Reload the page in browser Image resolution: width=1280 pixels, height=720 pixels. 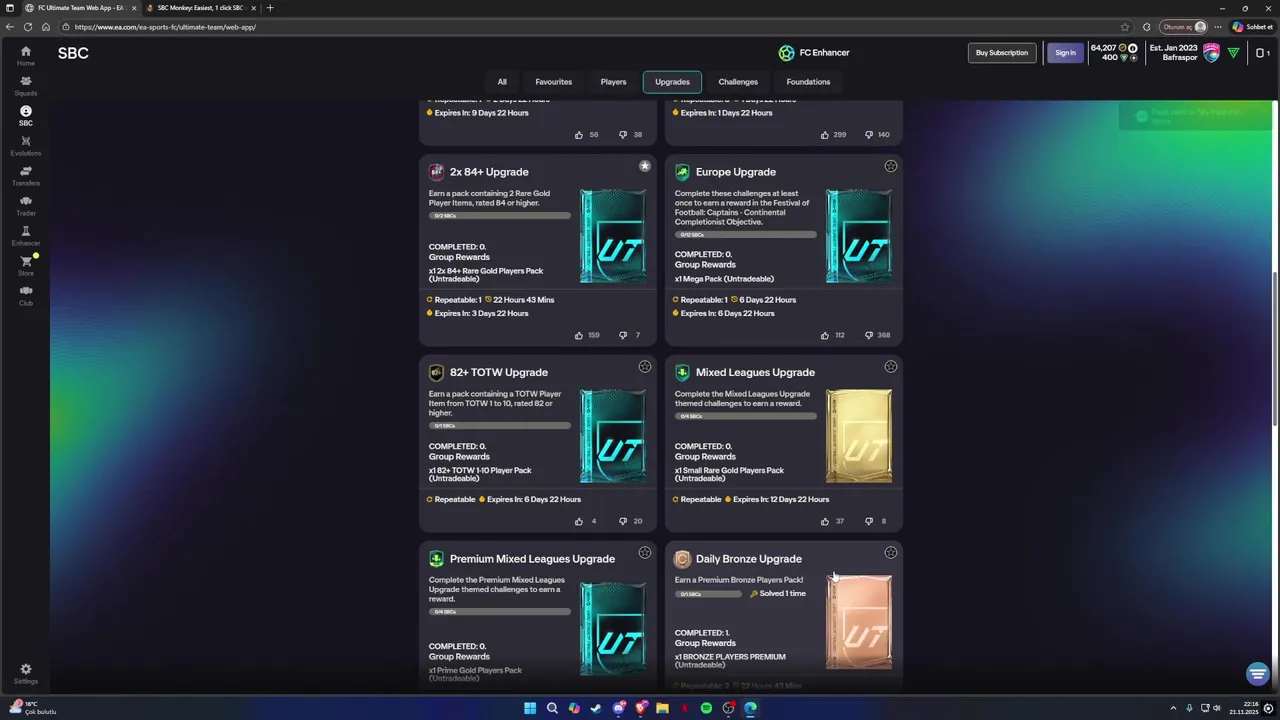click(x=28, y=27)
